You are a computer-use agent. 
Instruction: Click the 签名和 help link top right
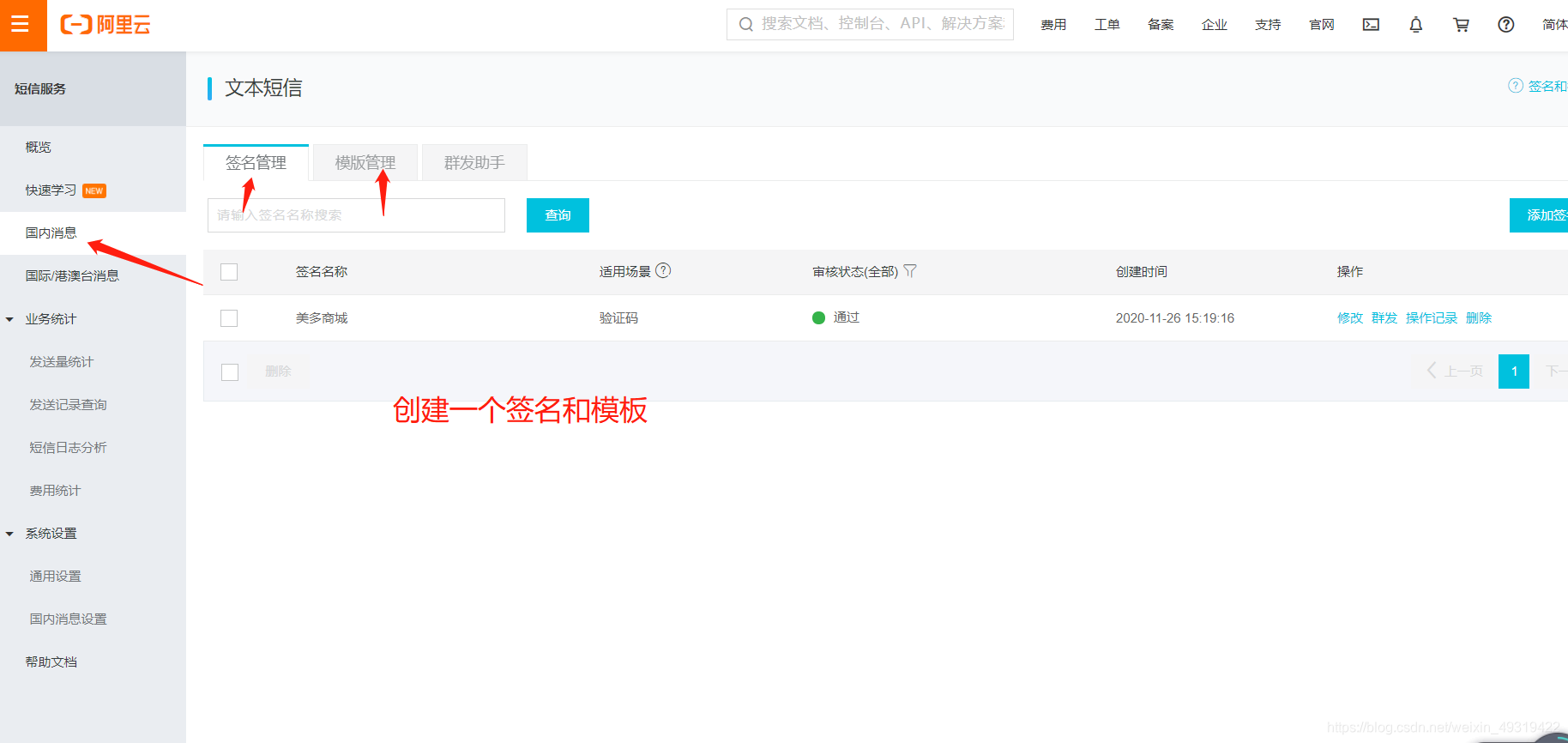[1547, 86]
